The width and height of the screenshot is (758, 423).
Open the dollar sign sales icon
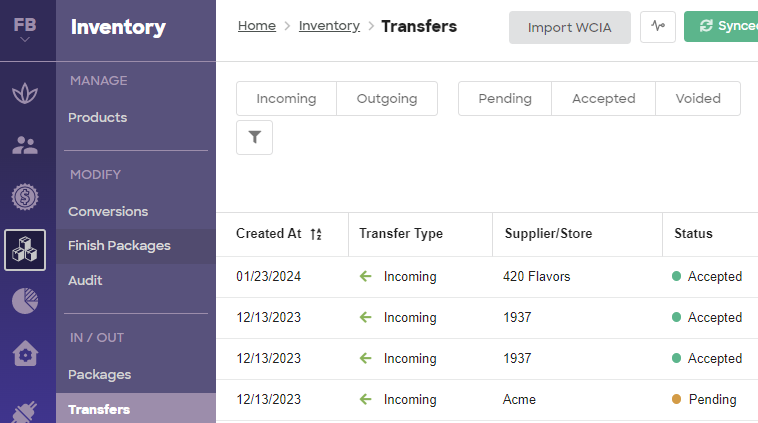click(25, 197)
